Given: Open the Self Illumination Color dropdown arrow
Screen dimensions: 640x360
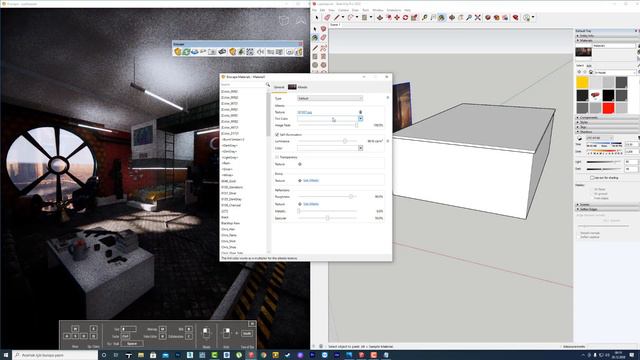Looking at the screenshot, I should coord(360,148).
